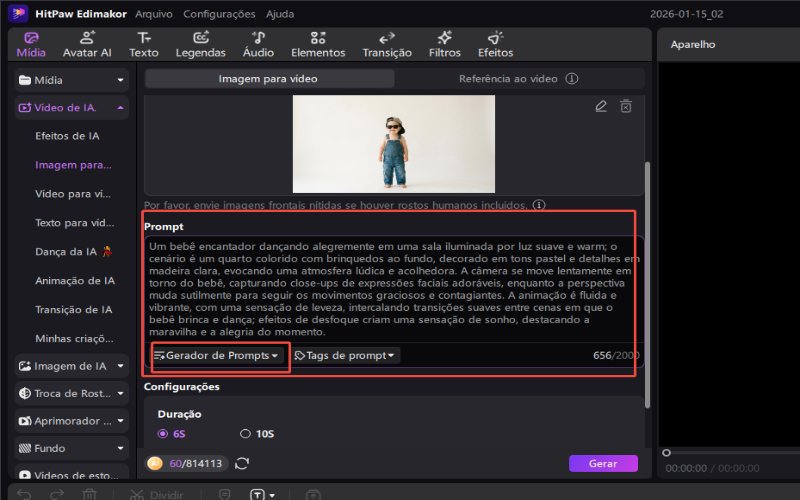Click the undo arrow in timeline toolbar
This screenshot has width=800, height=500.
pos(24,494)
